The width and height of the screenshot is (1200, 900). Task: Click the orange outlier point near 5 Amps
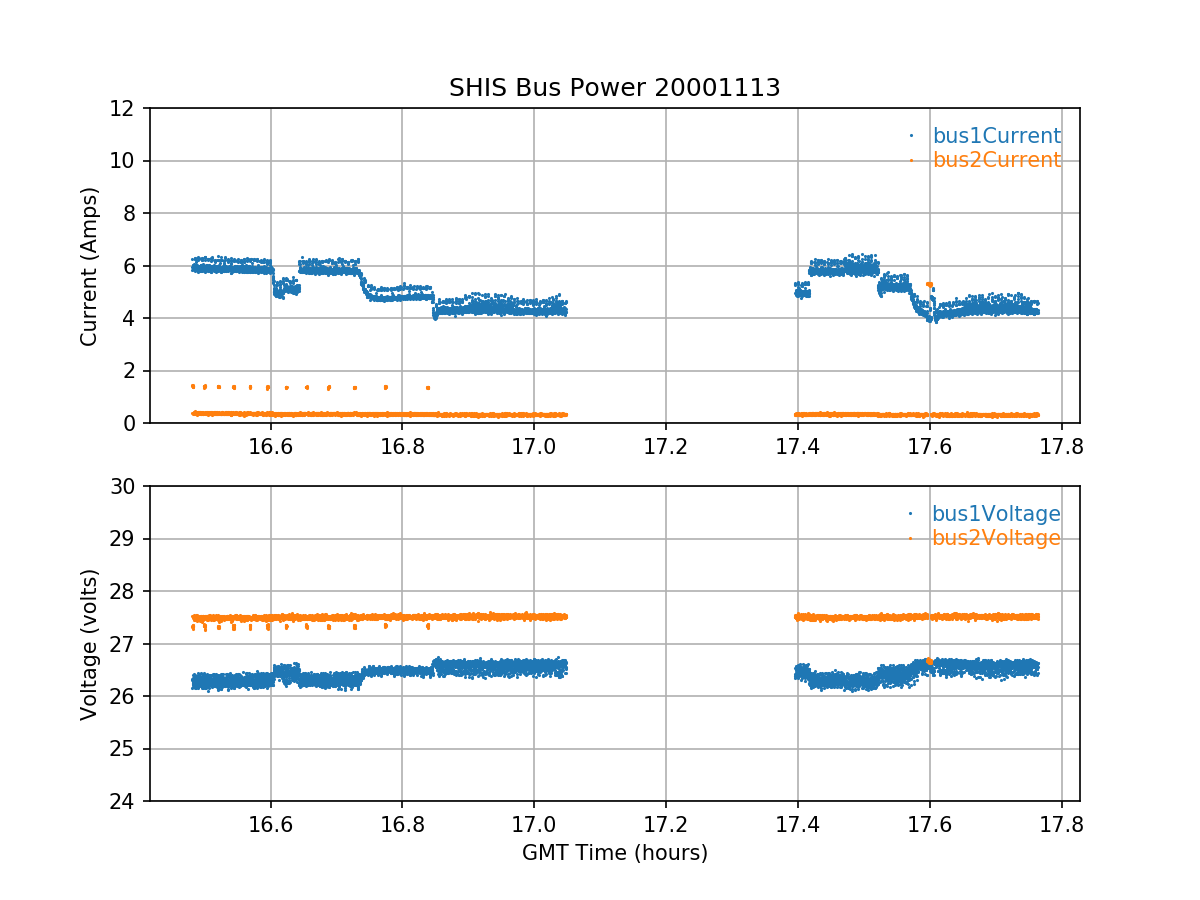coord(929,285)
